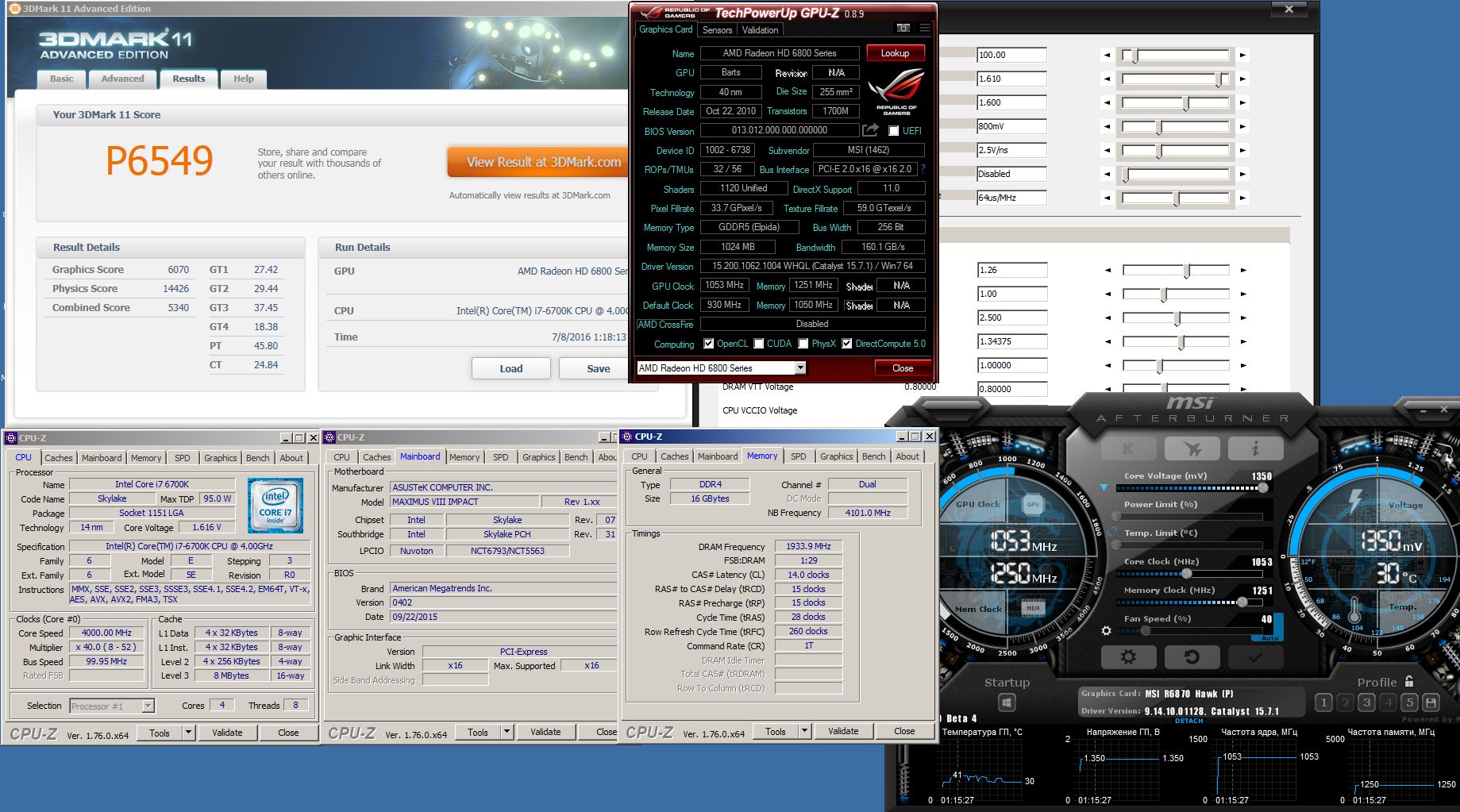Launch Kombustor with the Afterburner K button
This screenshot has height=812, width=1460.
[1128, 448]
